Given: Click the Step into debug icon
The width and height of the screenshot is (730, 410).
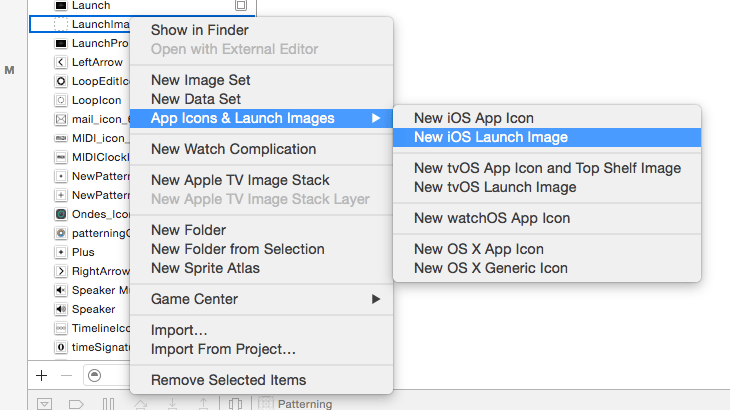Looking at the screenshot, I should (x=172, y=404).
